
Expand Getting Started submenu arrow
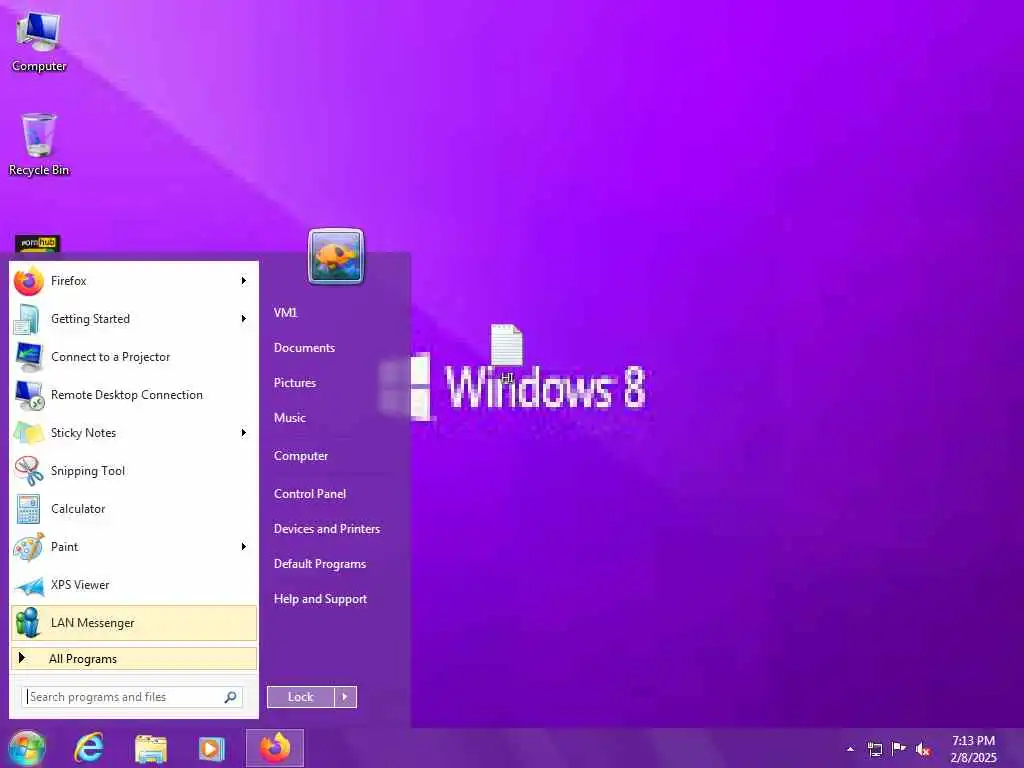(244, 319)
